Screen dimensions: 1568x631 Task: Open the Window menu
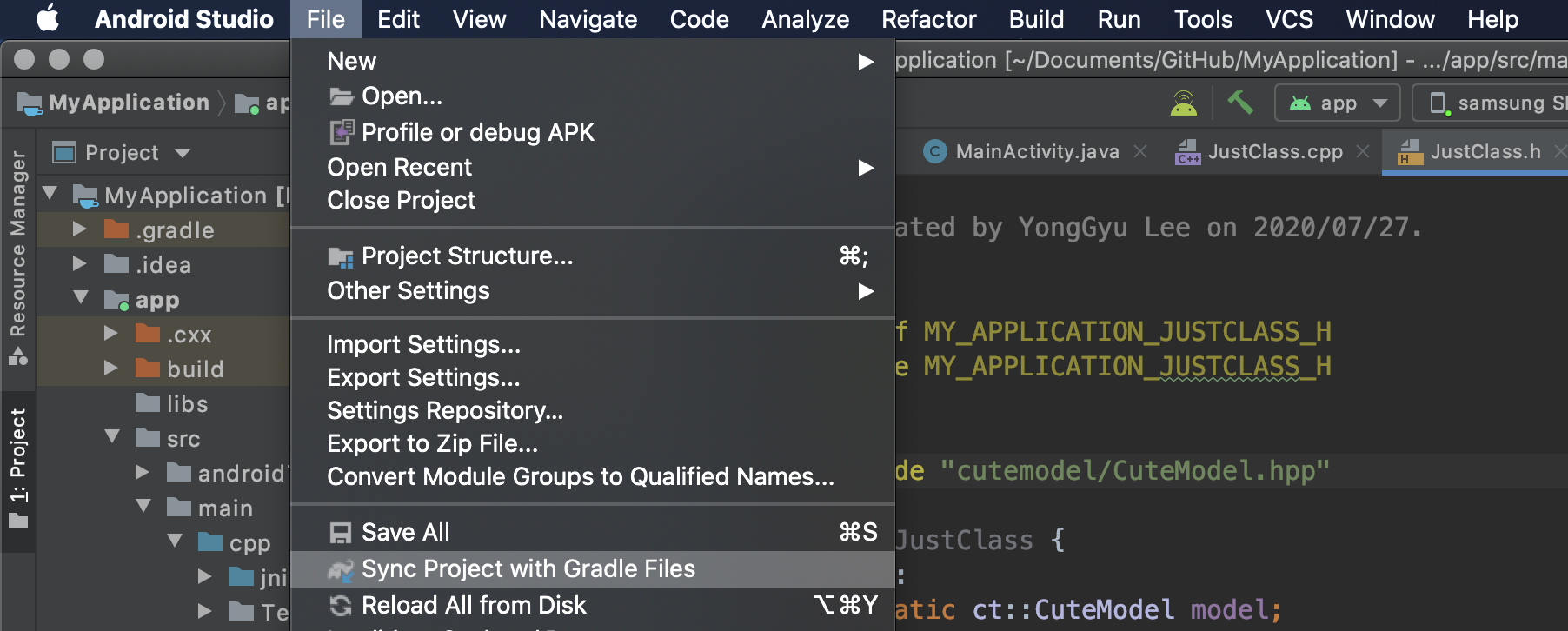click(1390, 19)
